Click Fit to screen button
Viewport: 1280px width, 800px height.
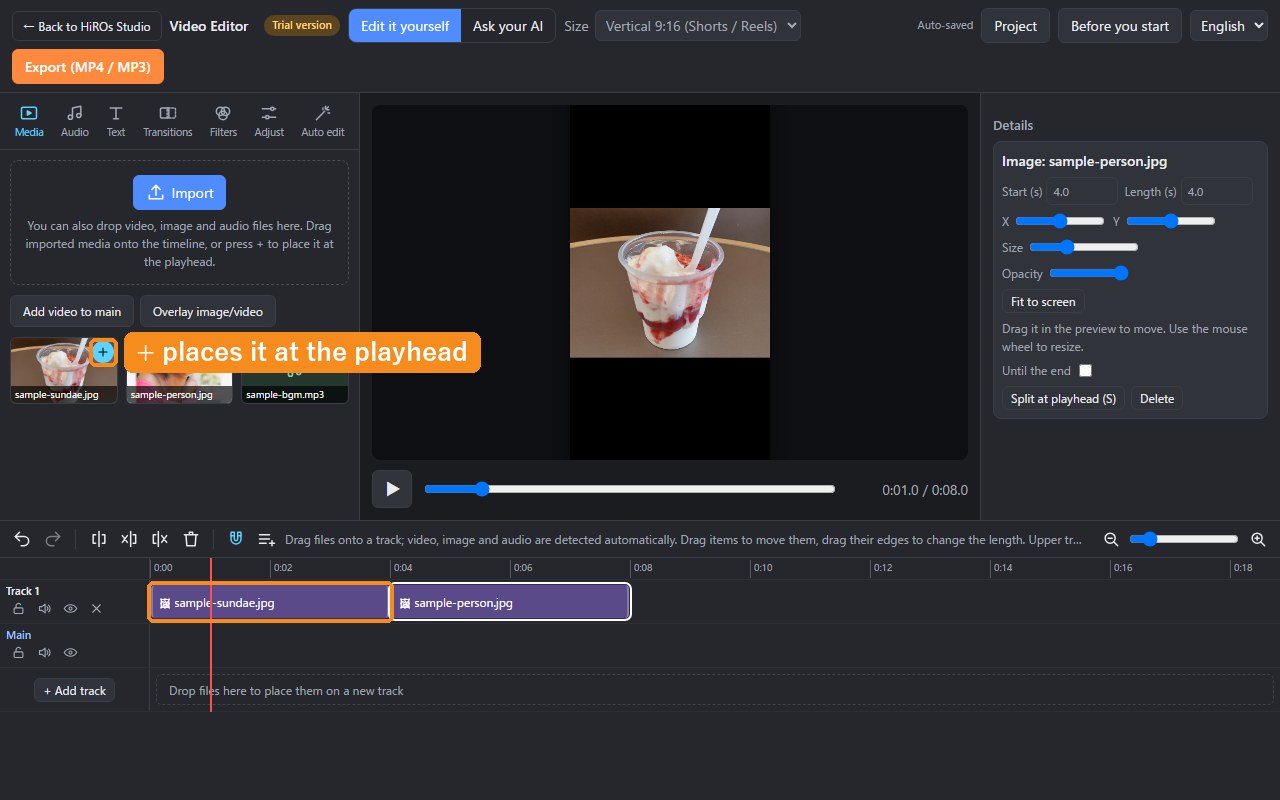pos(1043,302)
